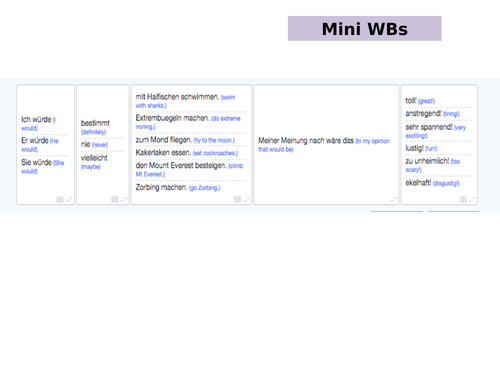Click the blue translation '(fly to the moon.)'
Viewport: 500px width, 375px height.
click(214, 141)
